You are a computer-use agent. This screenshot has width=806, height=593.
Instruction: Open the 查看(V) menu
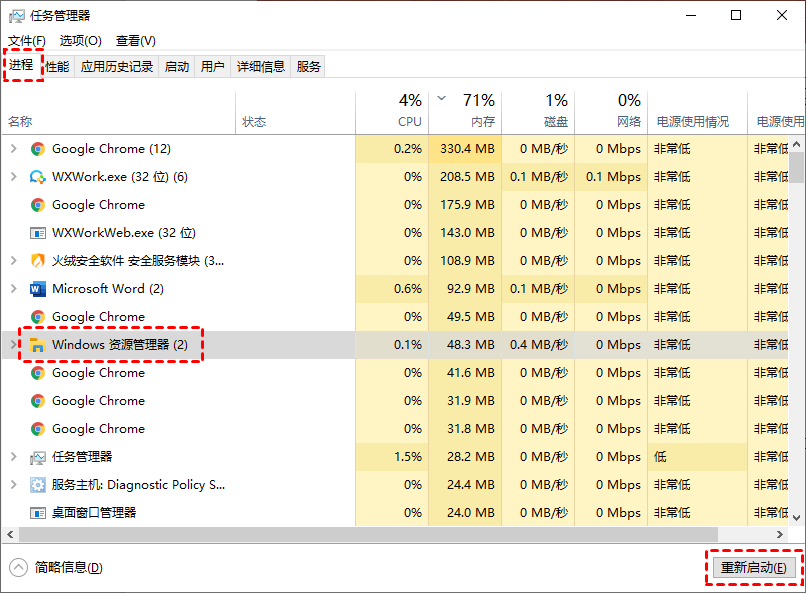135,41
